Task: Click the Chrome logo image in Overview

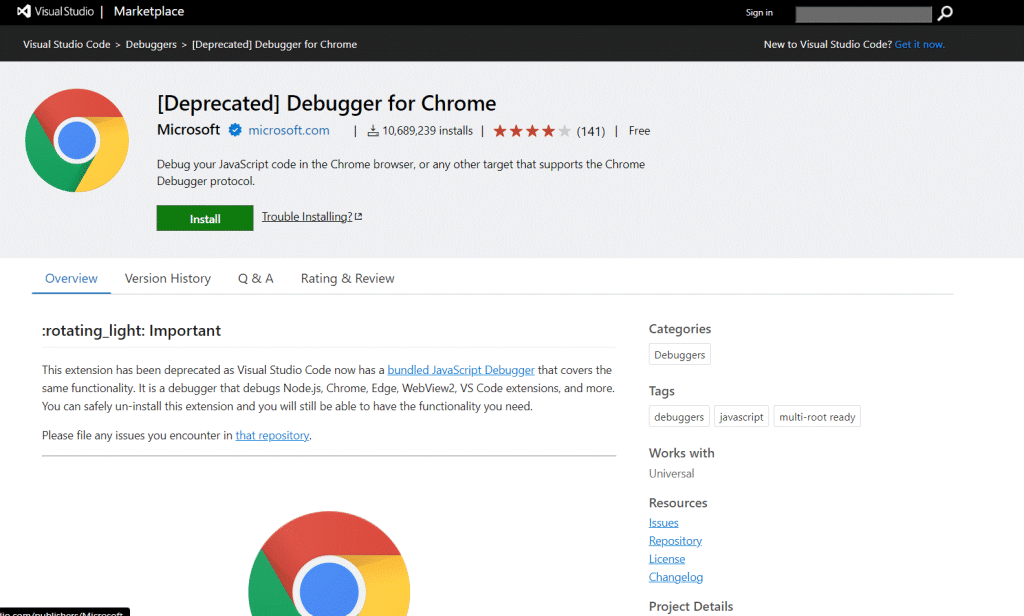Action: click(x=329, y=563)
